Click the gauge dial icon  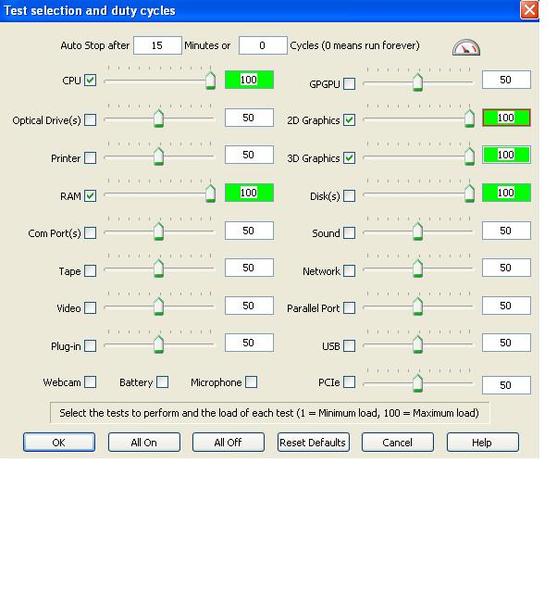[466, 48]
